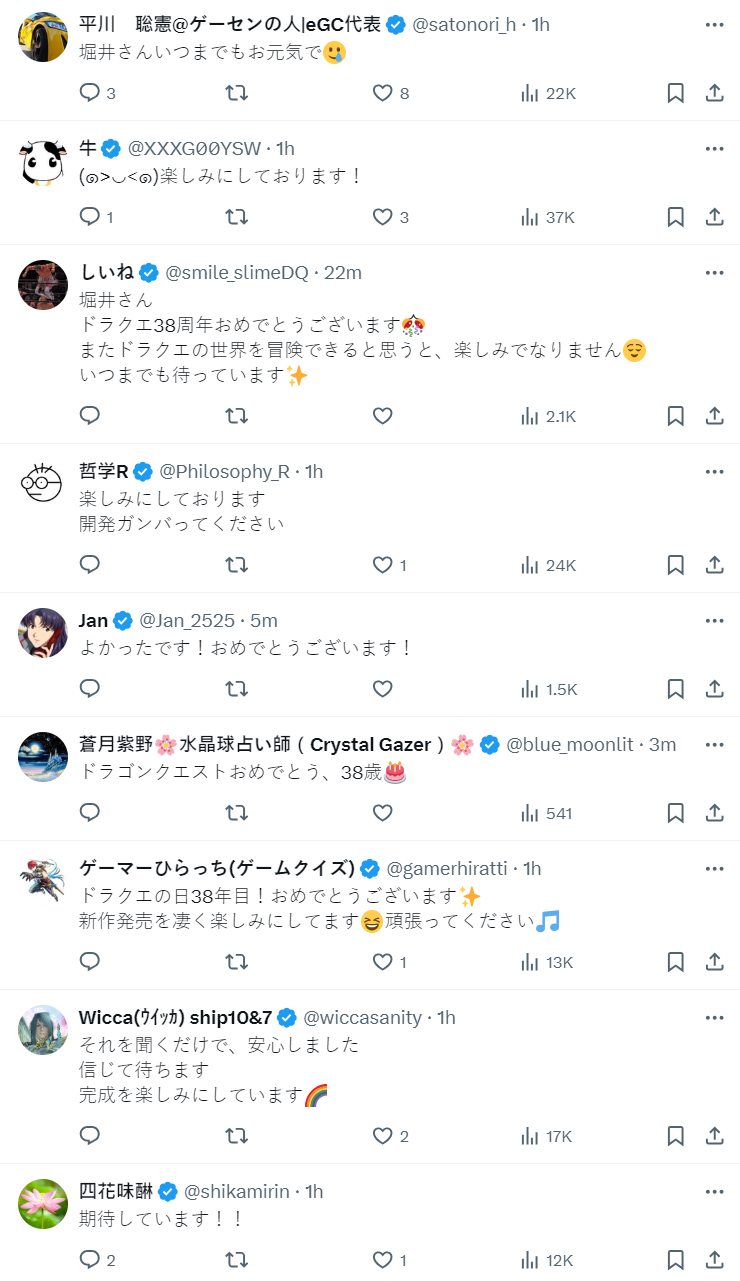Open more menu for しいね's tweet
Screen dimensions: 740x1281
click(714, 273)
